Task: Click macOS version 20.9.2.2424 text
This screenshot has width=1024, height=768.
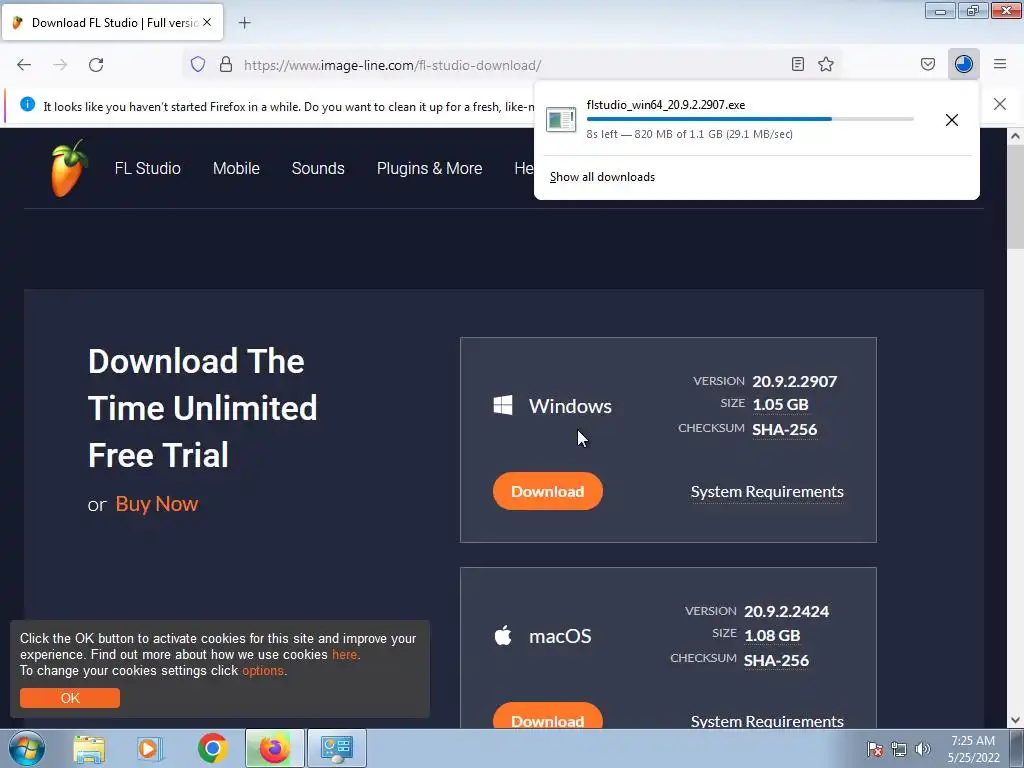Action: pos(786,612)
